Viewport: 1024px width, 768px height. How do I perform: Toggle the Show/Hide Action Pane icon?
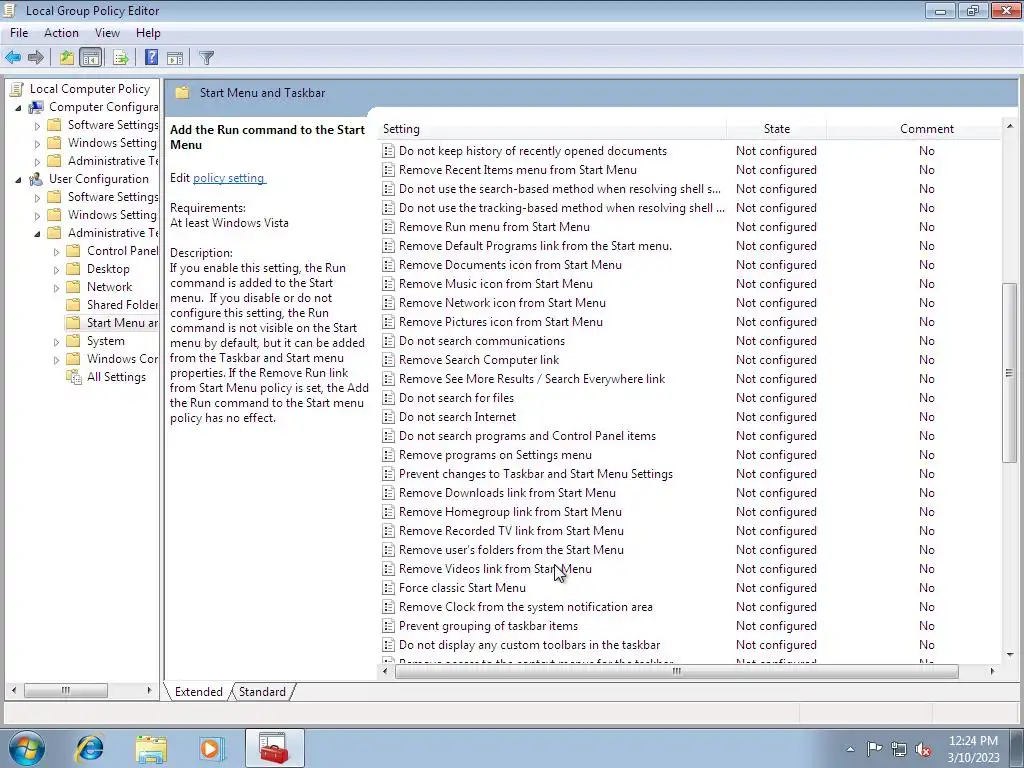click(x=175, y=57)
